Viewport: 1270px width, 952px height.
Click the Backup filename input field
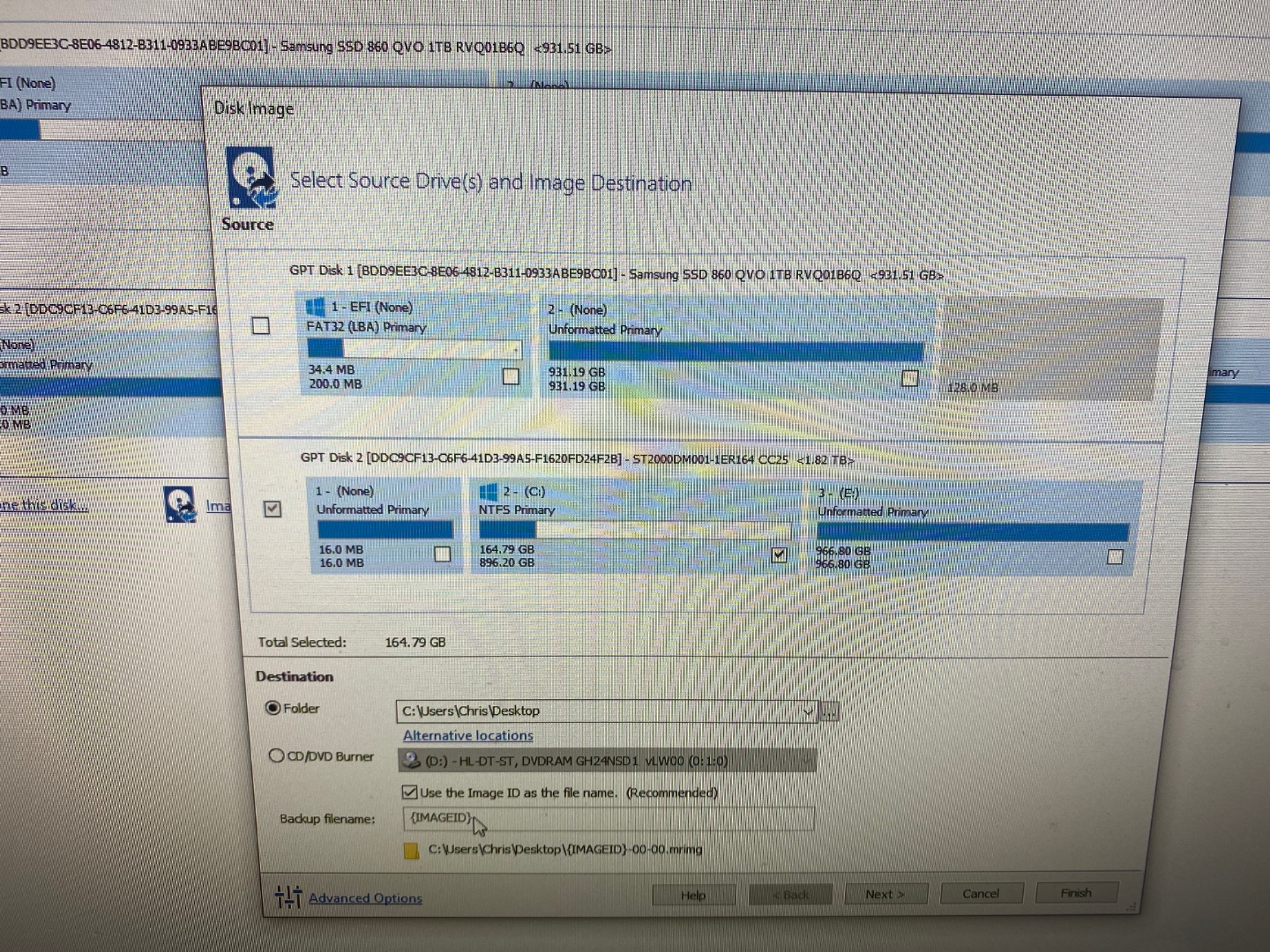point(608,818)
